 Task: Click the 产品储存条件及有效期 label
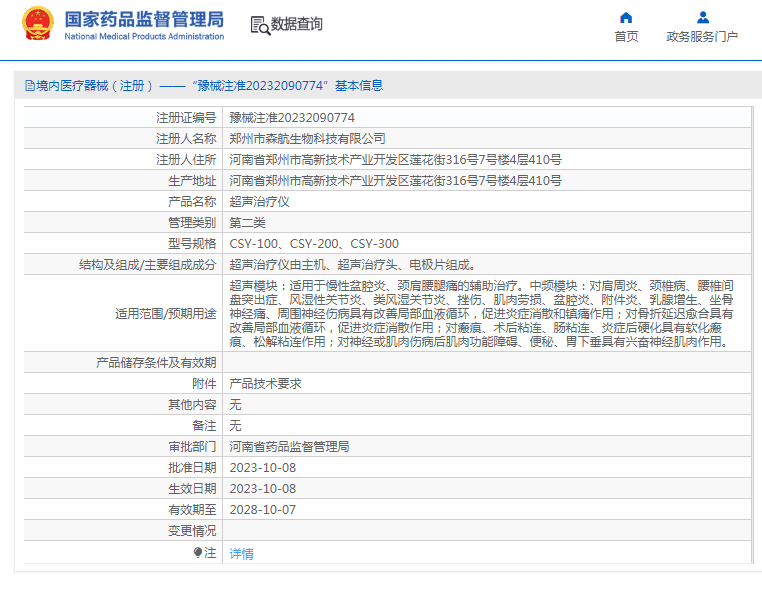[156, 363]
